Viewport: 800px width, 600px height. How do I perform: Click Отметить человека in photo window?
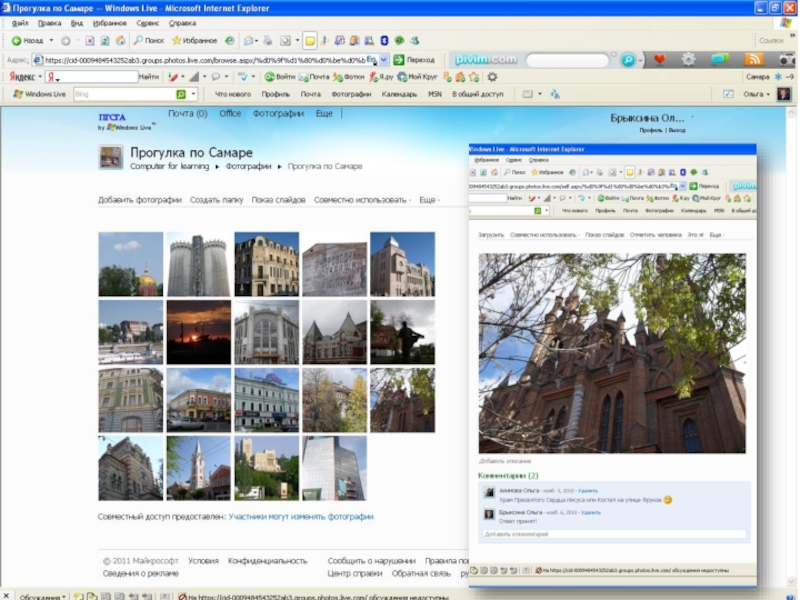[x=656, y=235]
